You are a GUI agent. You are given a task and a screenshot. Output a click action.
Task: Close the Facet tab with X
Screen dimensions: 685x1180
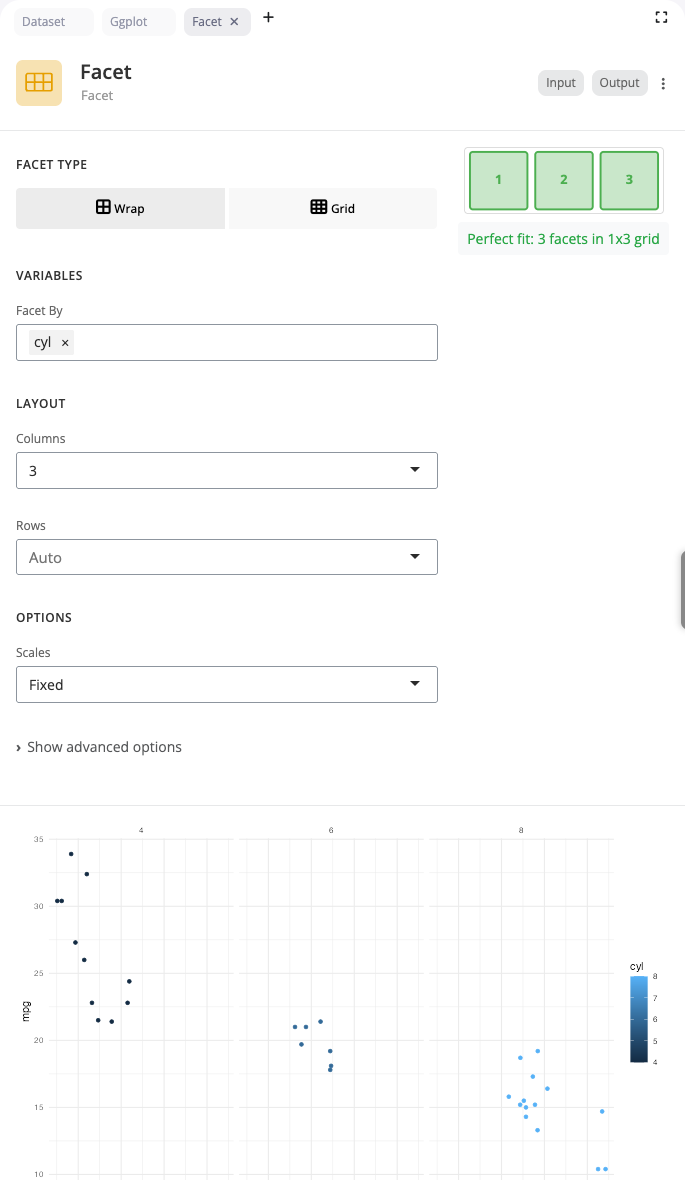point(234,21)
